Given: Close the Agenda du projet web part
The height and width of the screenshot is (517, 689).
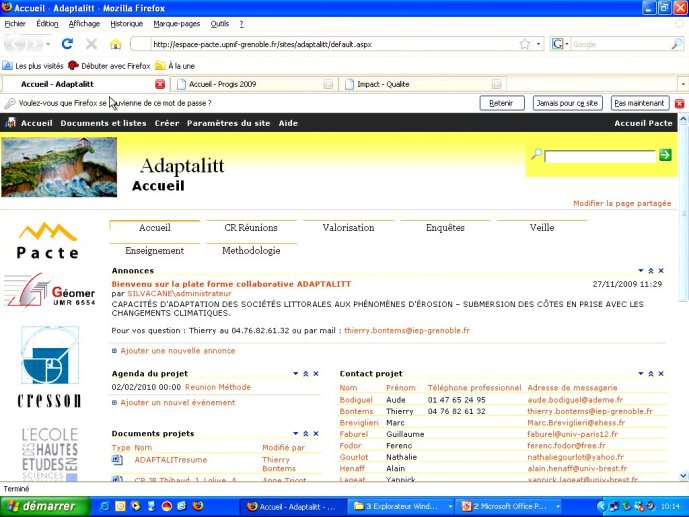Looking at the screenshot, I should point(316,374).
